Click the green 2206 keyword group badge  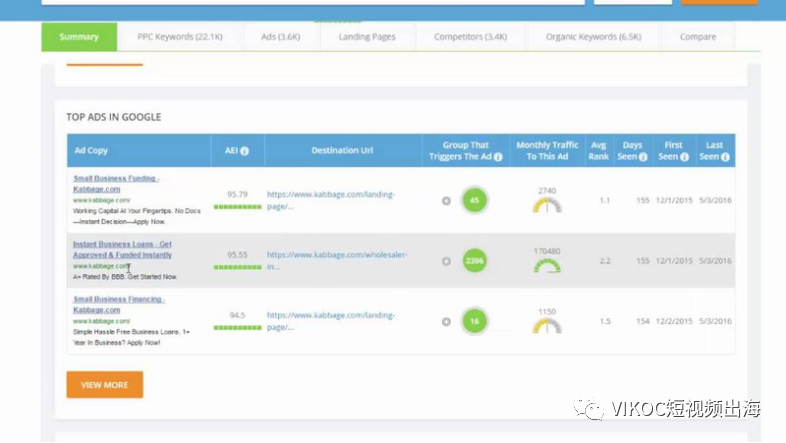click(474, 261)
